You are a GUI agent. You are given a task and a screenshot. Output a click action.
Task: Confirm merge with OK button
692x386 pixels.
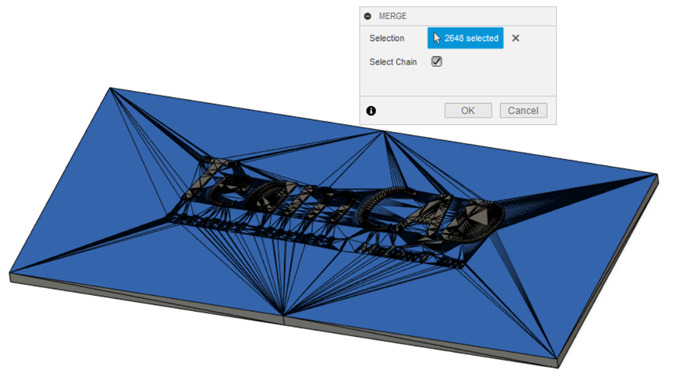468,110
